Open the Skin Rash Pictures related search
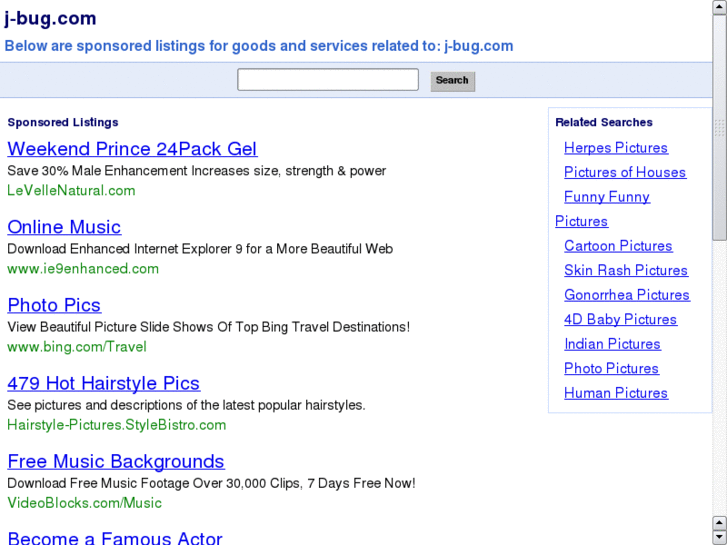This screenshot has width=727, height=545. pyautogui.click(x=626, y=270)
